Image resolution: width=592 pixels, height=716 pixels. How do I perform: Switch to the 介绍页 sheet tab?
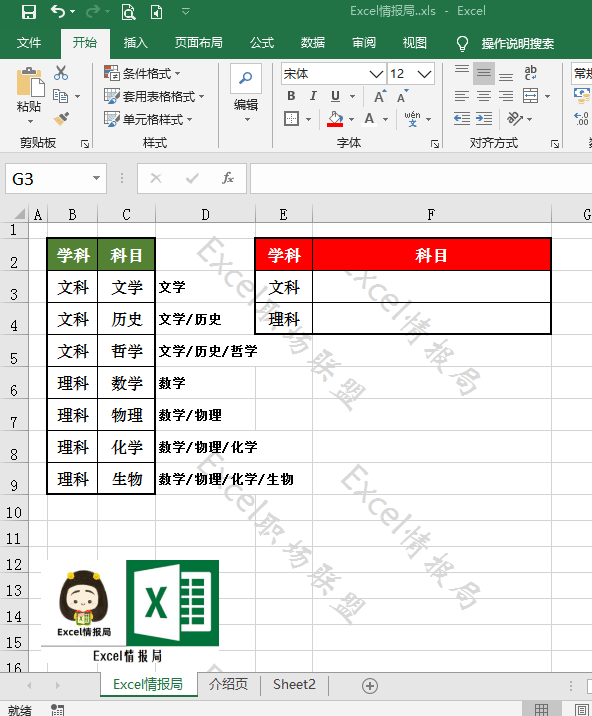pos(228,684)
